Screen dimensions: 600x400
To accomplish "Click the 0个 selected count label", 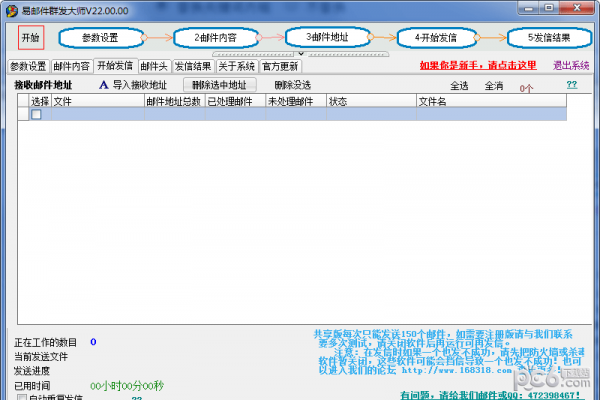I will [526, 89].
